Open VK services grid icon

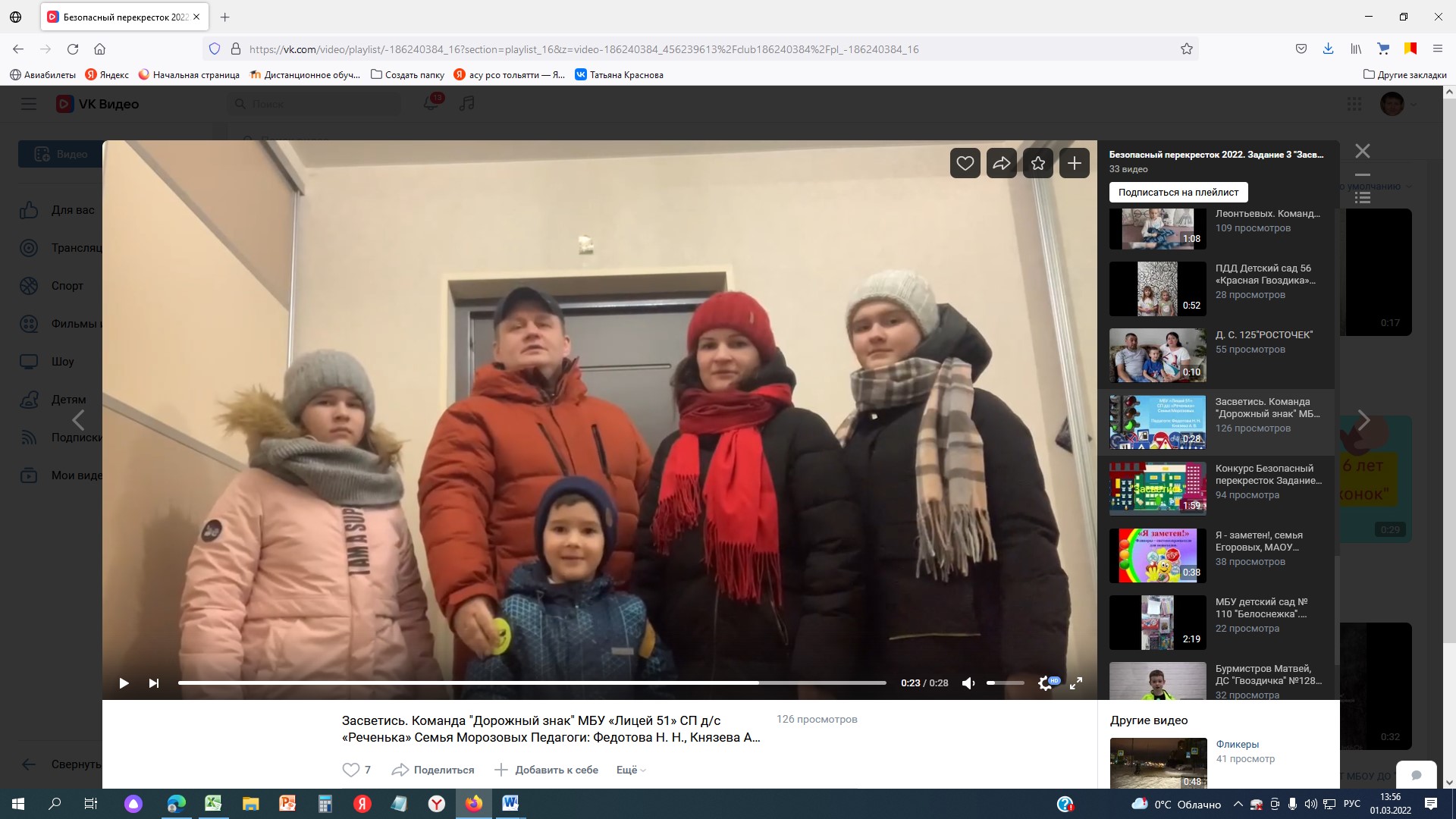click(x=1354, y=104)
